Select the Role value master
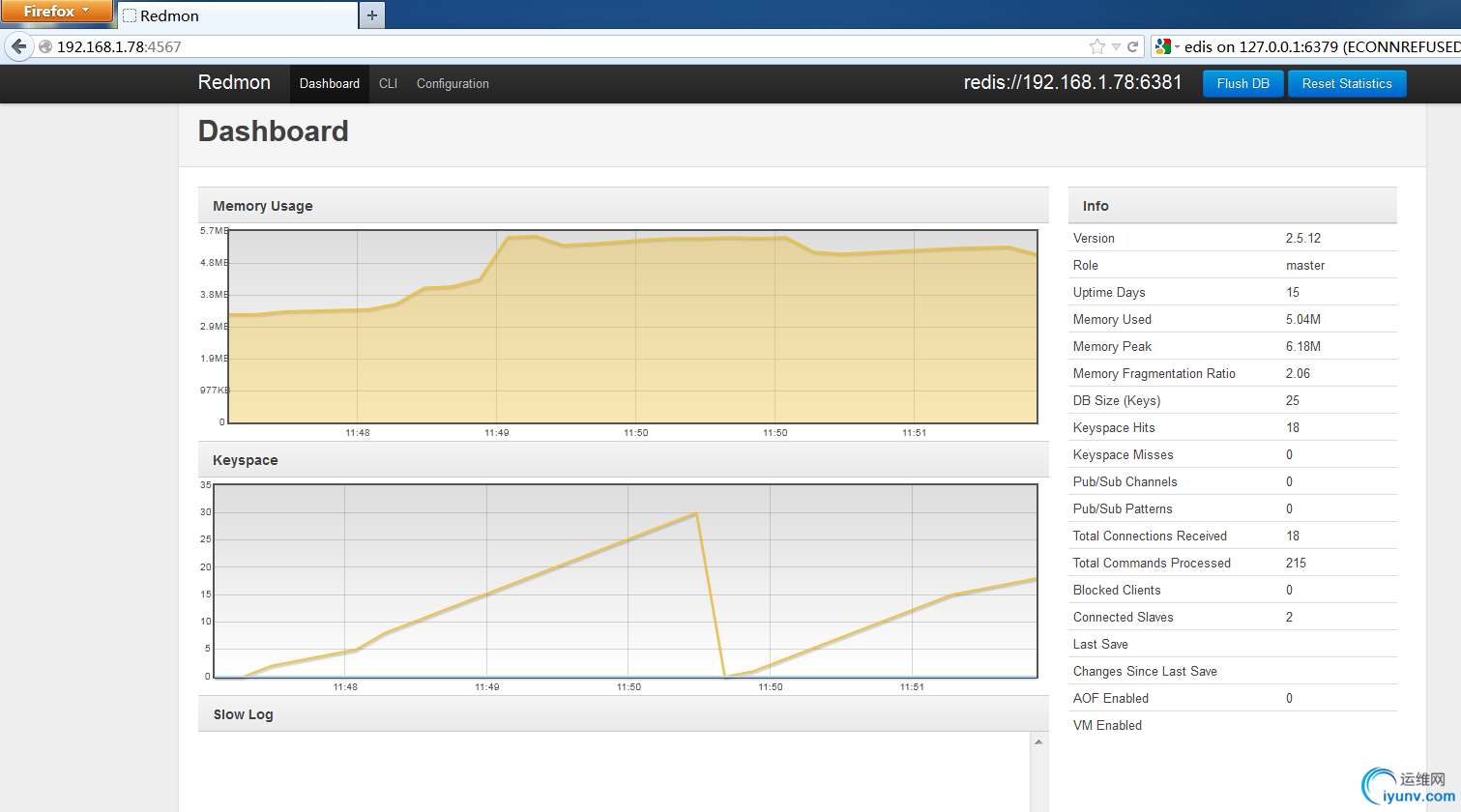This screenshot has height=812, width=1461. click(1305, 266)
